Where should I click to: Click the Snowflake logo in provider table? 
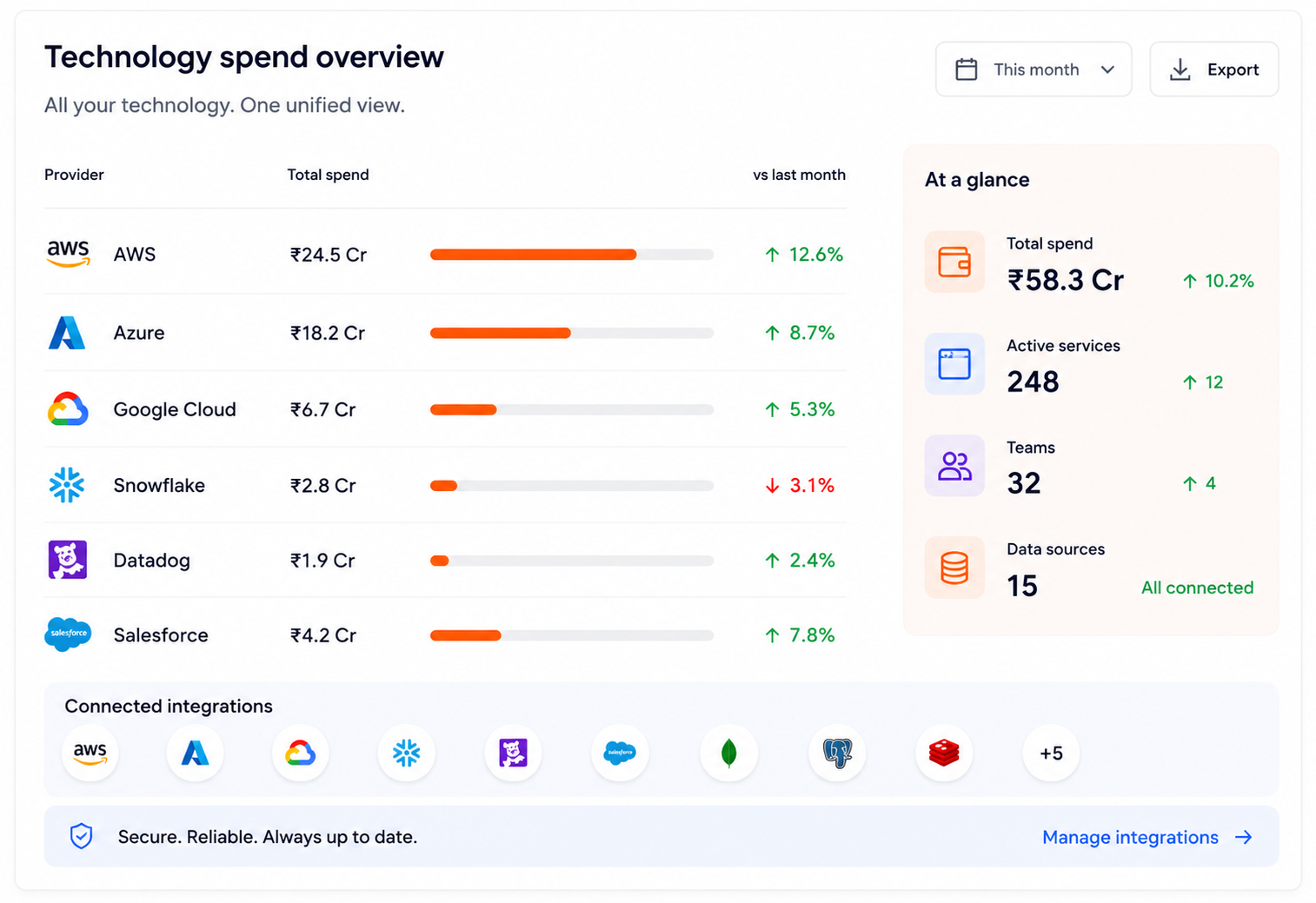click(67, 485)
